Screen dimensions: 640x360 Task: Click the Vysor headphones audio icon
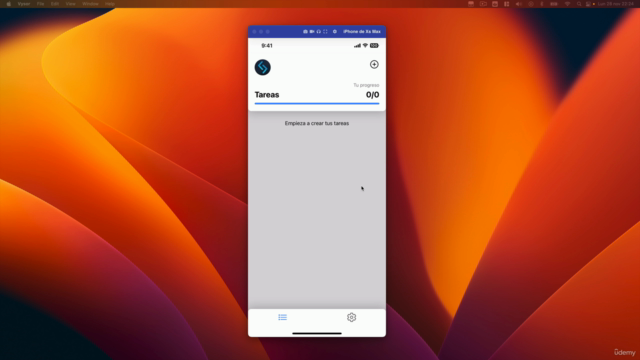pyautogui.click(x=319, y=31)
